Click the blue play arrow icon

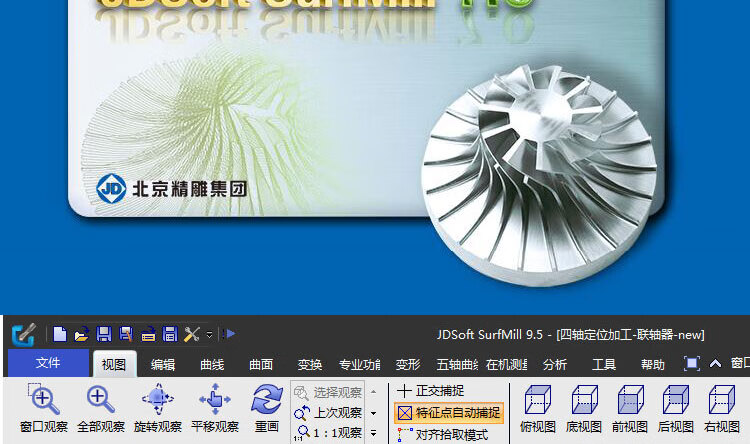point(230,333)
